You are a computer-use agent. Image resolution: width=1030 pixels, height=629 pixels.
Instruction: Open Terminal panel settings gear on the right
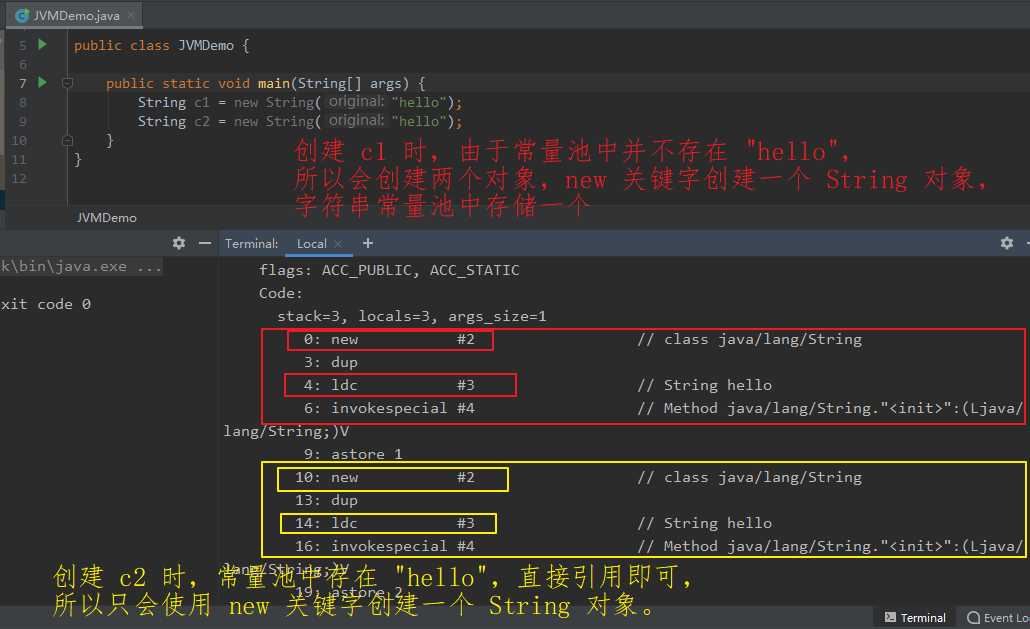pos(1006,243)
